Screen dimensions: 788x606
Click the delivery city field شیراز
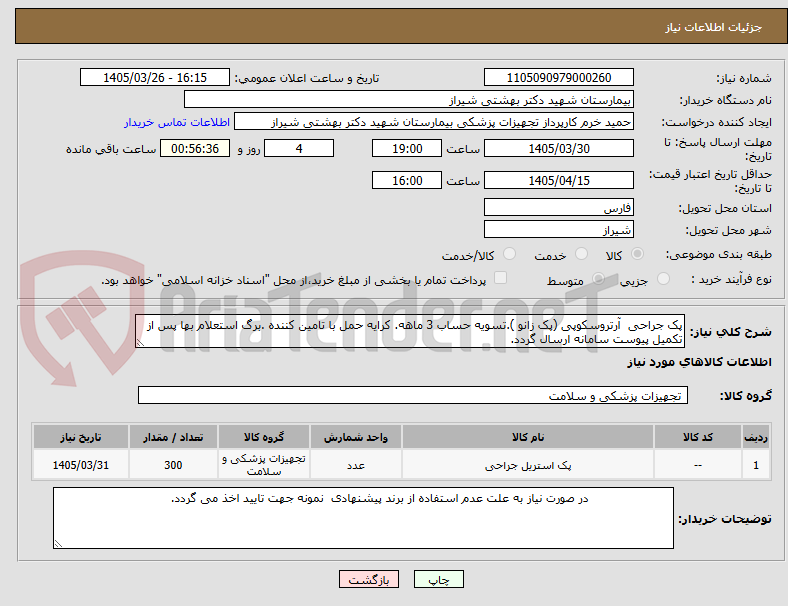559,230
